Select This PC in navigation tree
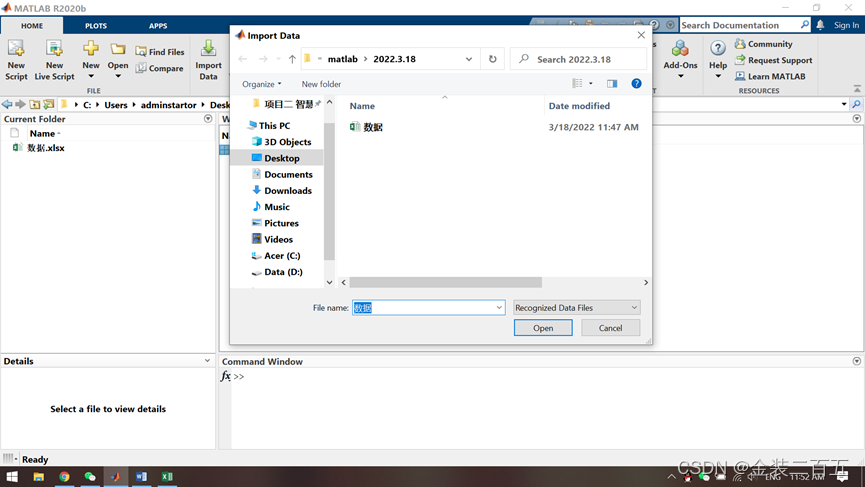Screen dimensions: 865x487 click(269, 126)
